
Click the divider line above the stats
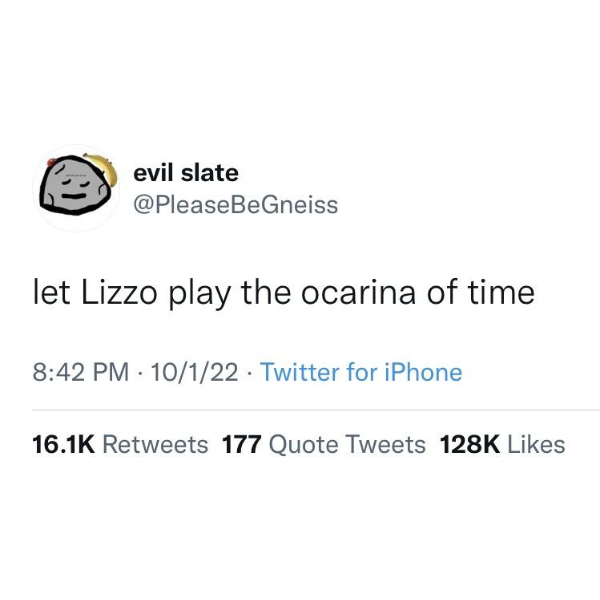(x=316, y=410)
